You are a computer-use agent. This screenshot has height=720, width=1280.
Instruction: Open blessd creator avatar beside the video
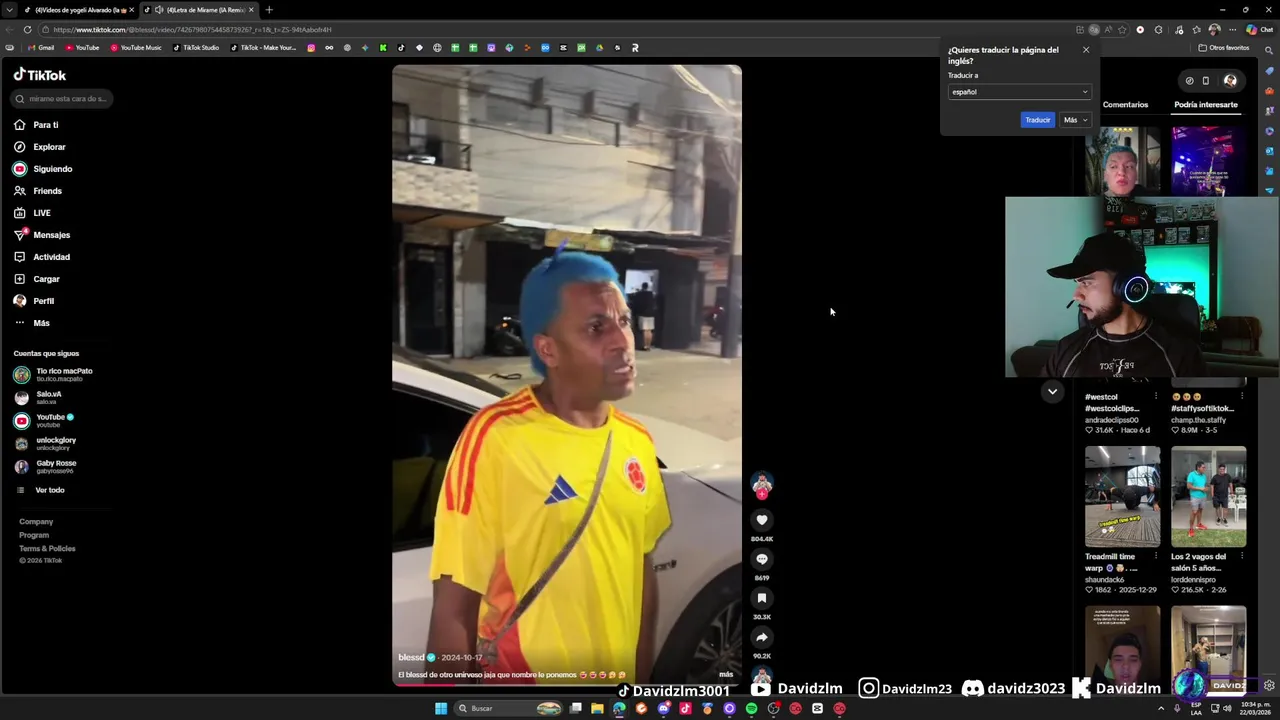point(762,483)
